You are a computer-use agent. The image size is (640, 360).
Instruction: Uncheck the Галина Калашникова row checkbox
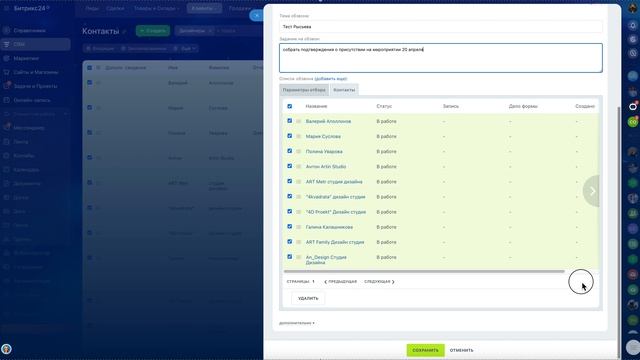289,227
